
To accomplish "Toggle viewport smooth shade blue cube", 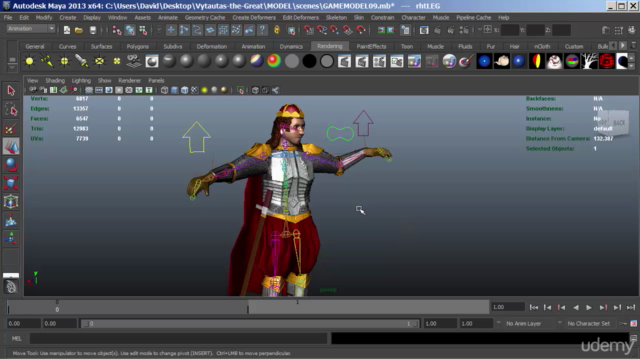I will pyautogui.click(x=175, y=90).
